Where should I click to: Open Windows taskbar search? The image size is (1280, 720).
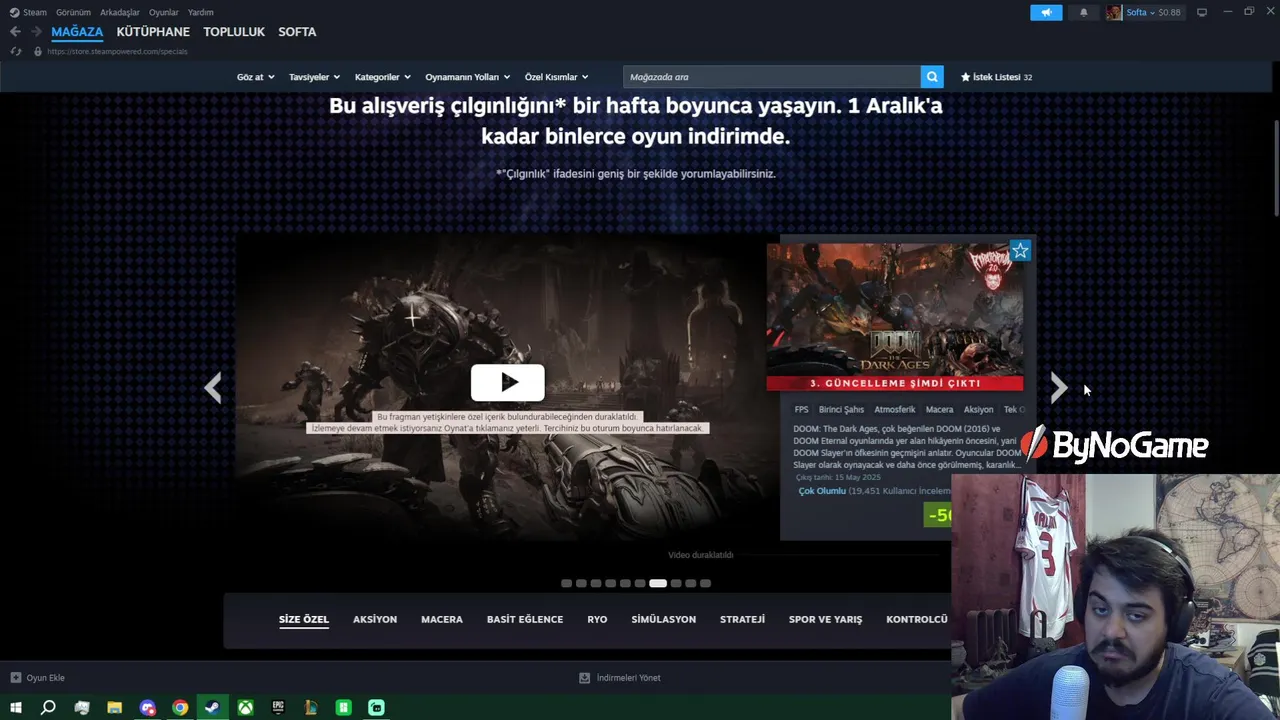(48, 708)
